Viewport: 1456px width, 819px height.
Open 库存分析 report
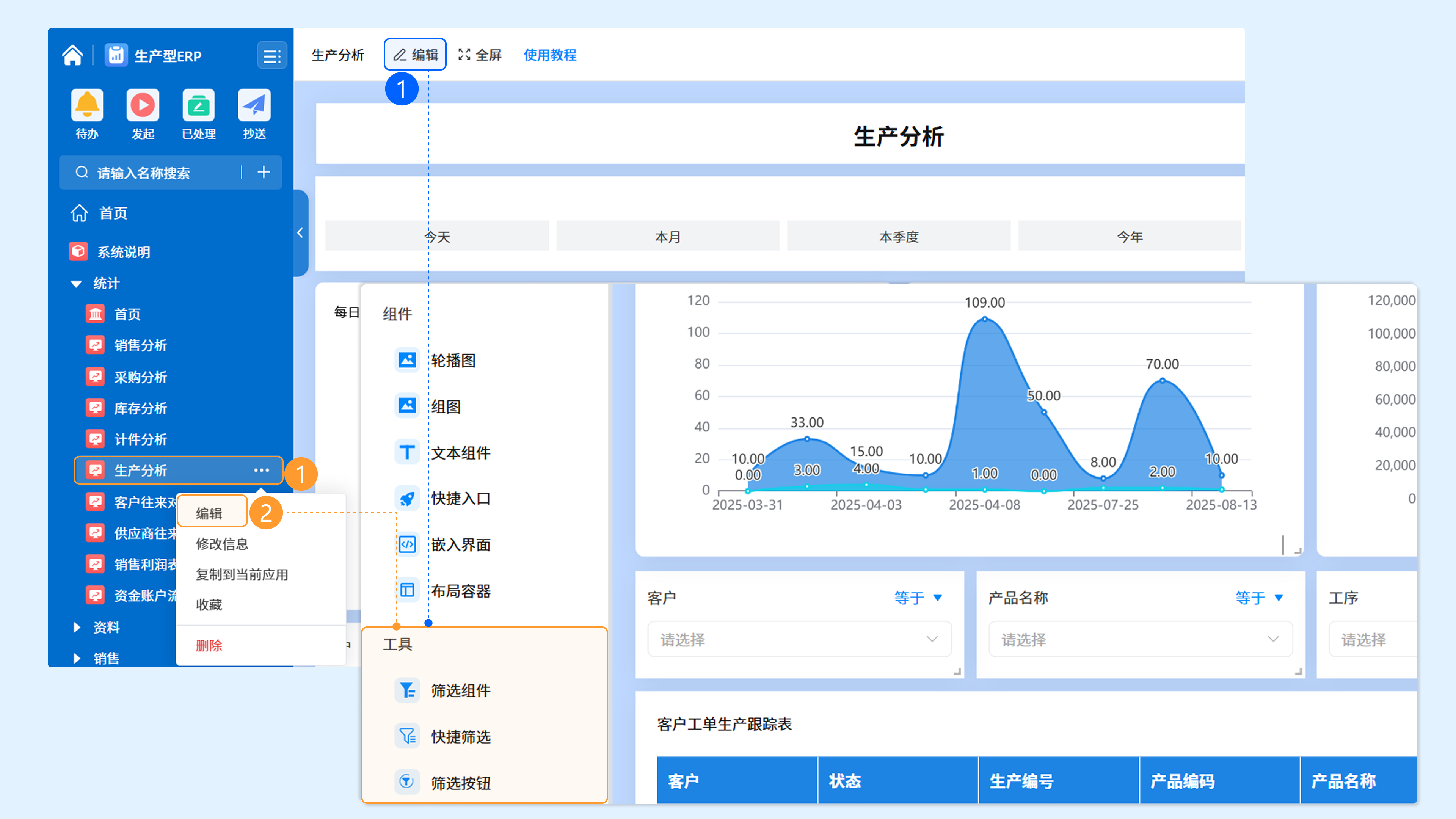click(x=127, y=408)
